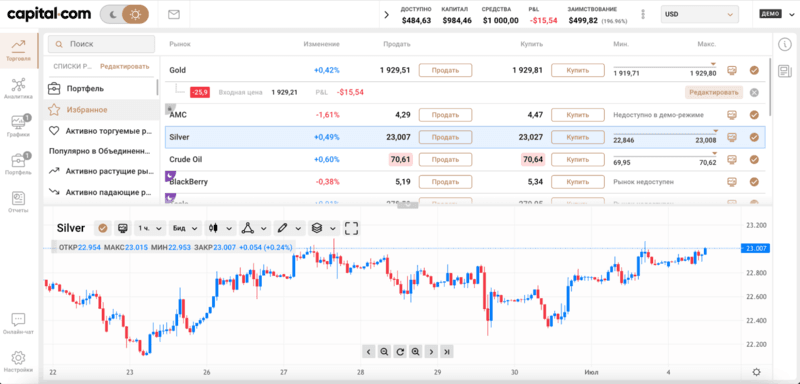This screenshot has width=800, height=384.
Task: Reset the chart view
Action: click(400, 351)
